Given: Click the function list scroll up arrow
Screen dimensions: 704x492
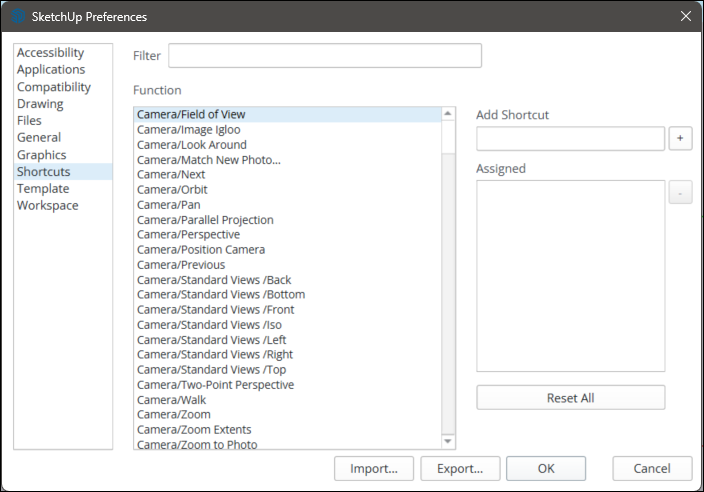Looking at the screenshot, I should coord(448,114).
